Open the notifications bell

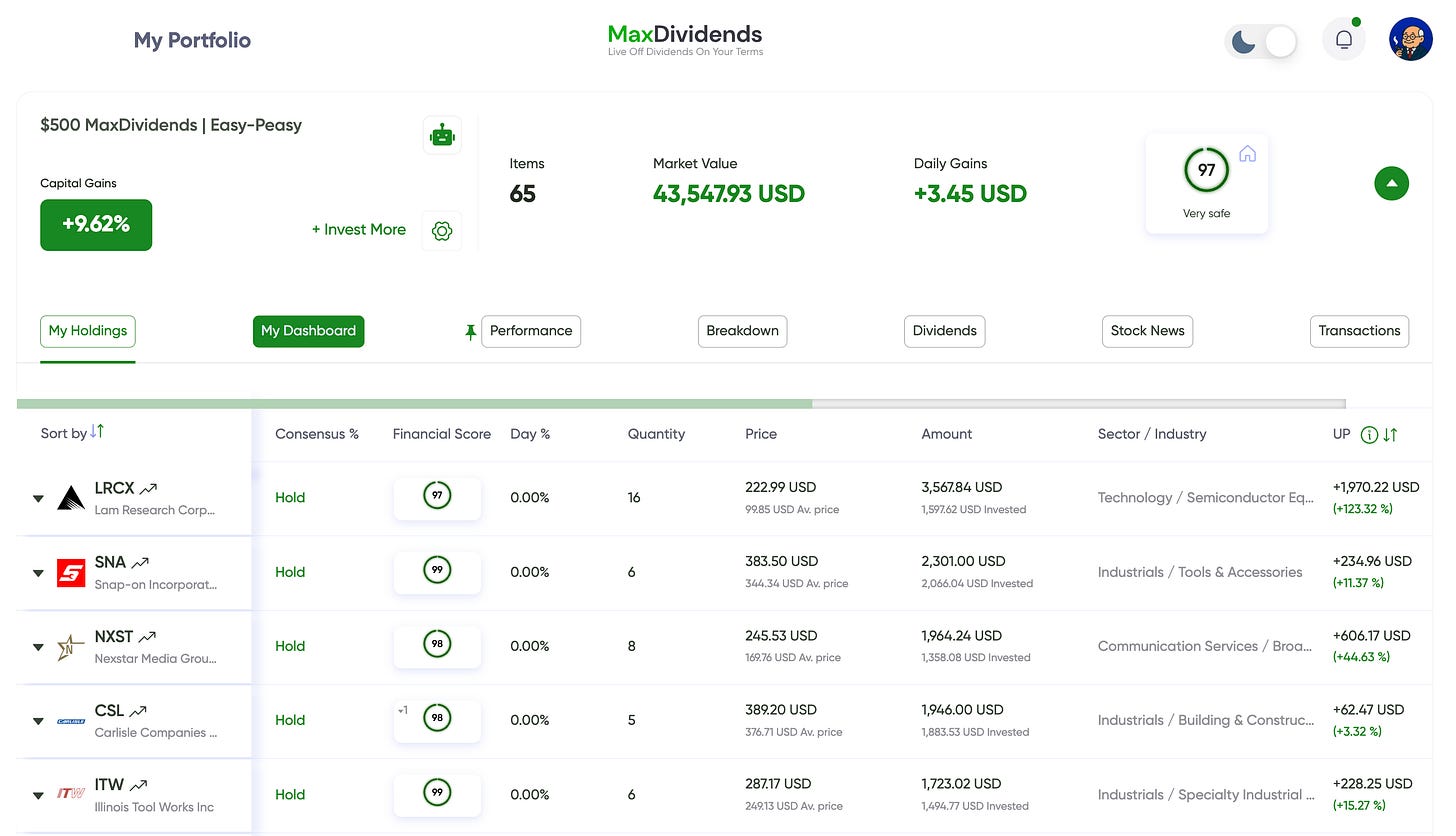[1344, 40]
